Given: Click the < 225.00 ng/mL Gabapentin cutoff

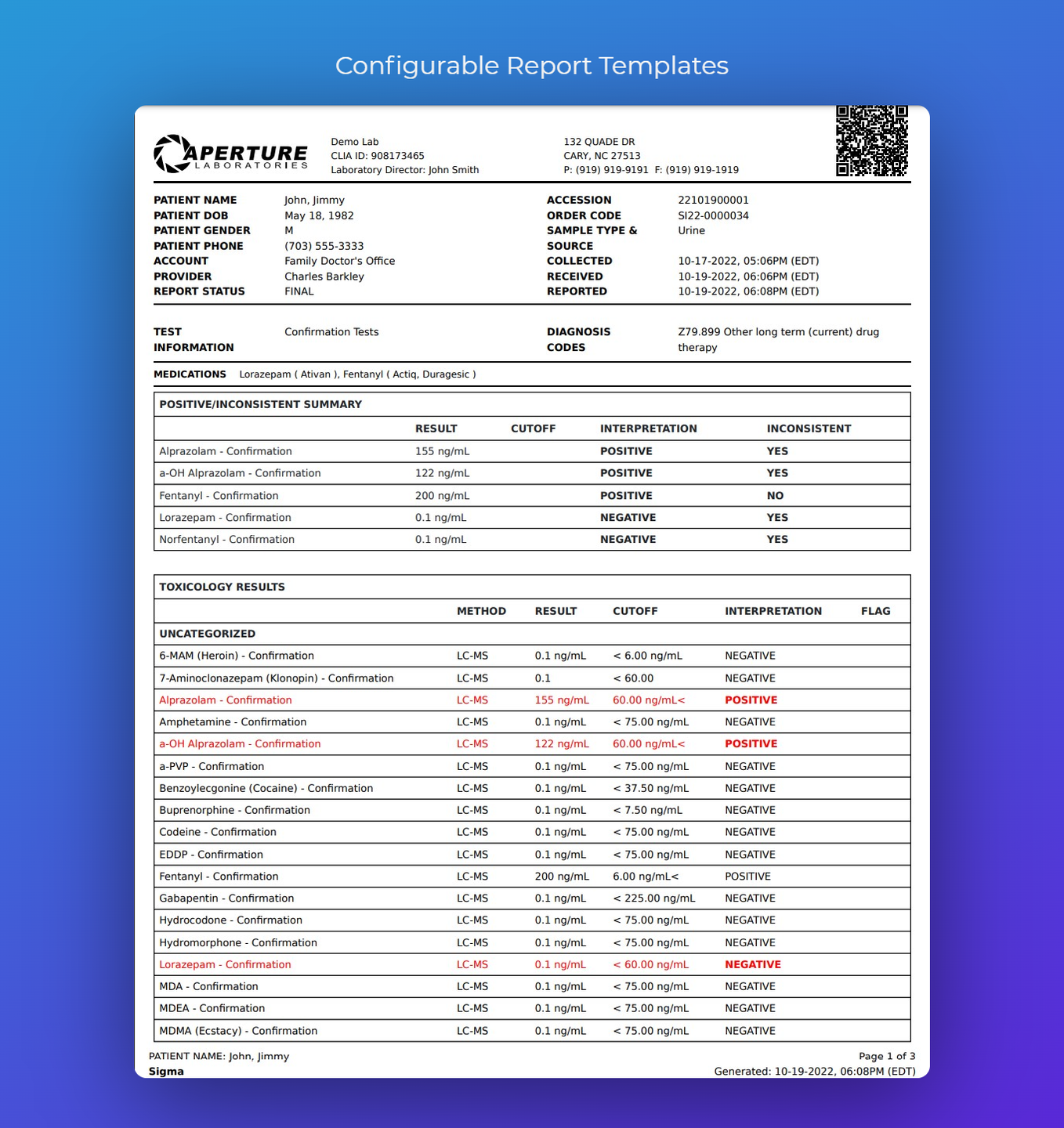Looking at the screenshot, I should pyautogui.click(x=654, y=898).
